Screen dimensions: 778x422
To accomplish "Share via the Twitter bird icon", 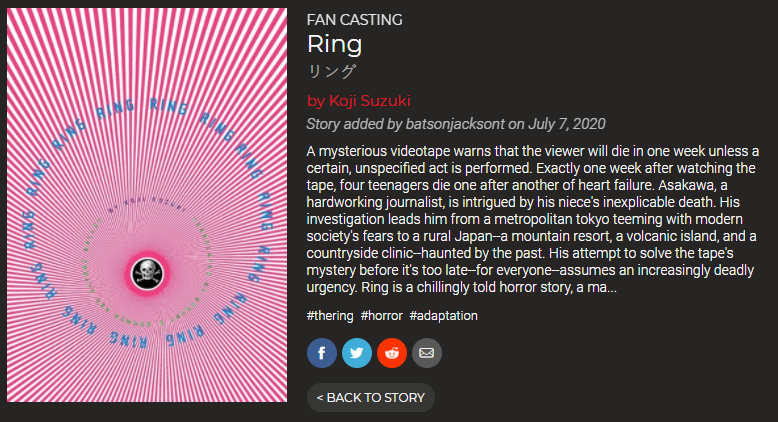I will pyautogui.click(x=357, y=353).
